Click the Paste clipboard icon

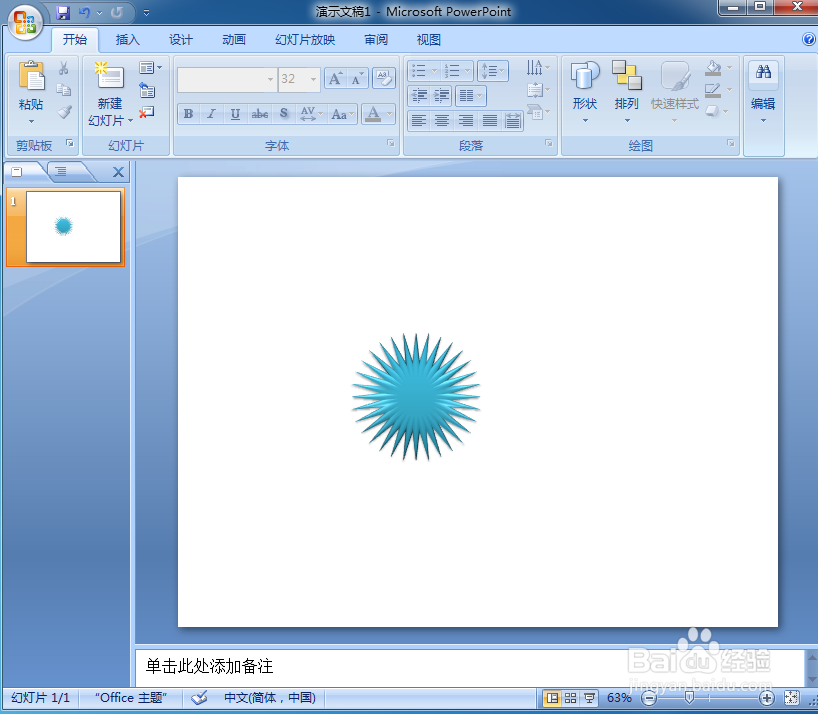coord(31,76)
